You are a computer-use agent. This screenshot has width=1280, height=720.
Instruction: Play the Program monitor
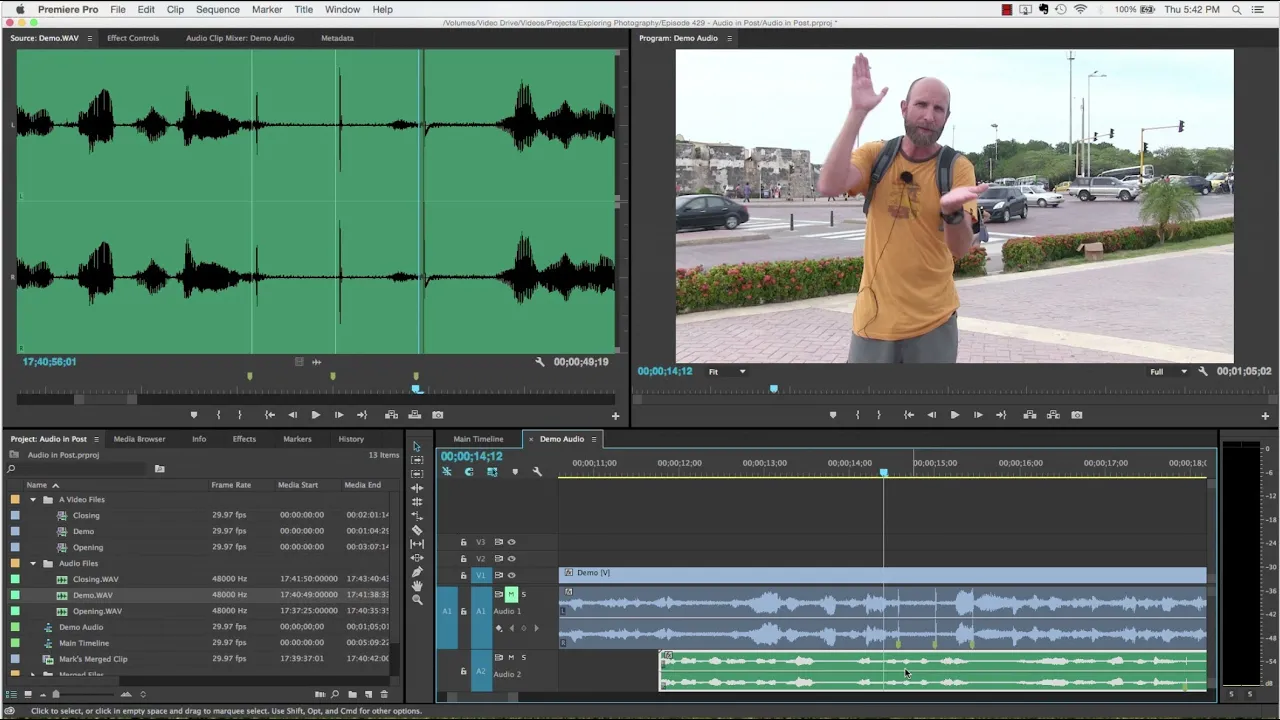point(954,415)
